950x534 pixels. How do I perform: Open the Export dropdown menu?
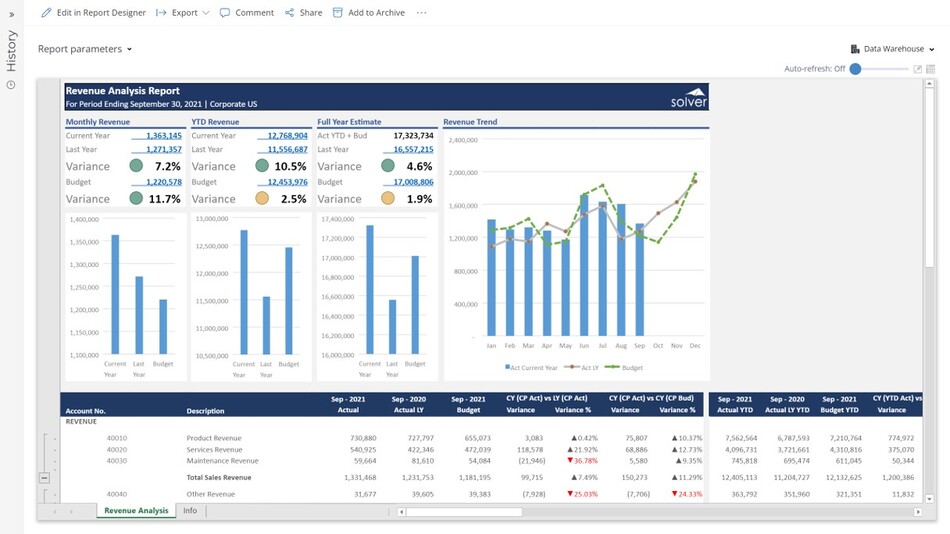coord(190,13)
